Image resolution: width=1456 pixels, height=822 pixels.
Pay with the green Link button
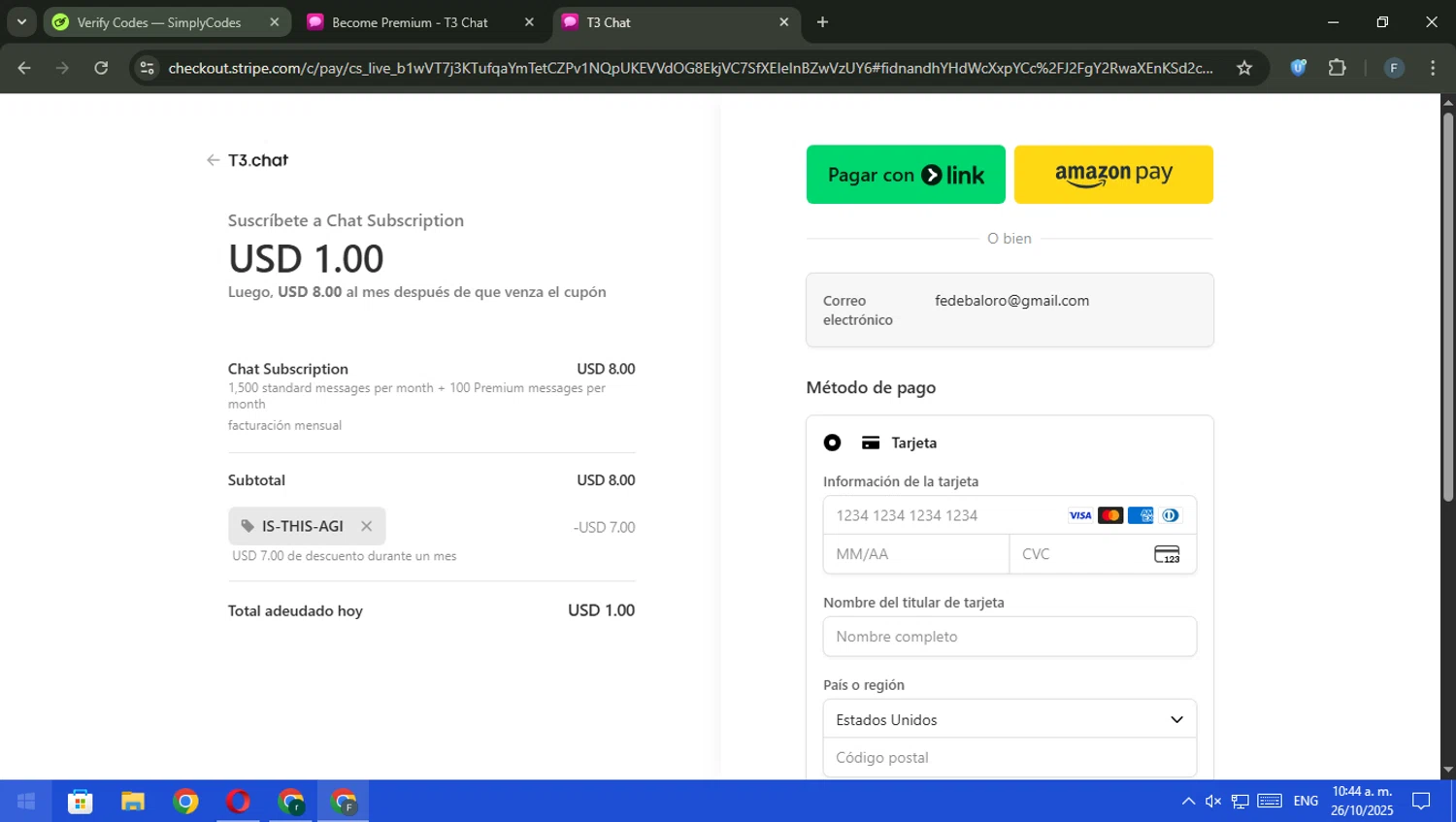click(906, 175)
